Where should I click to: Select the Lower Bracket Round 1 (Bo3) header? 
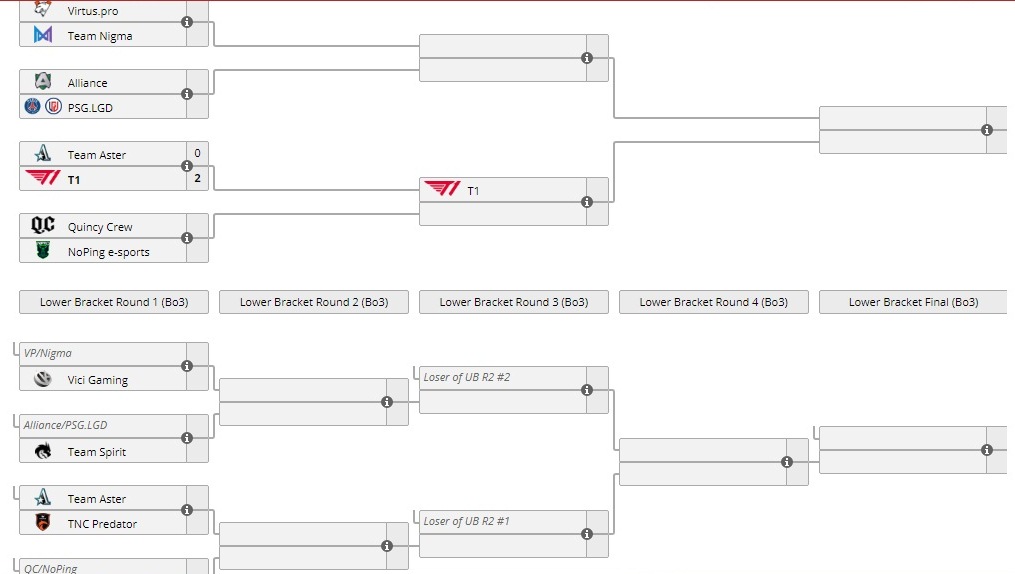(114, 302)
